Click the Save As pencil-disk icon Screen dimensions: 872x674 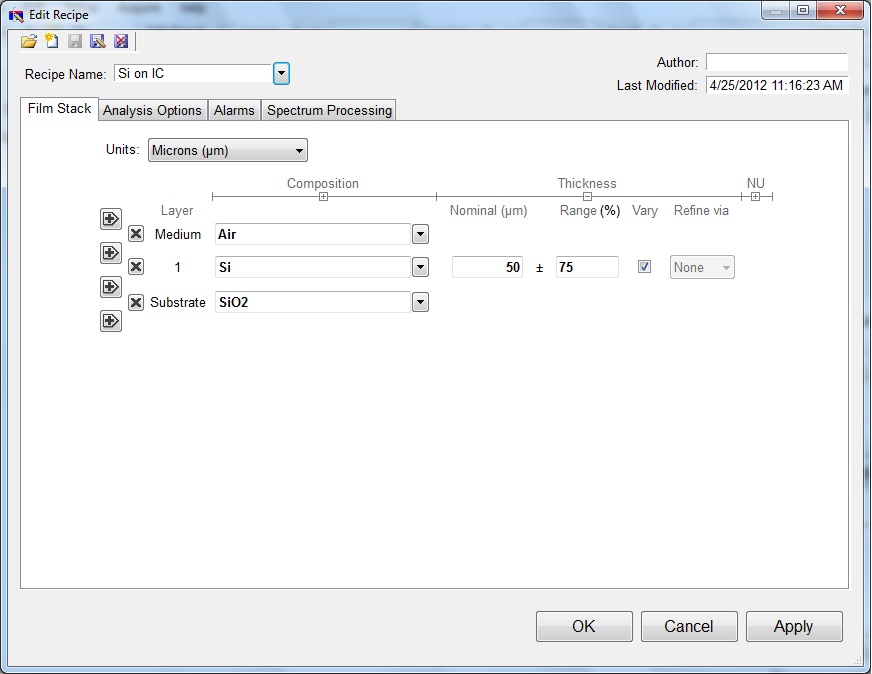pyautogui.click(x=98, y=41)
